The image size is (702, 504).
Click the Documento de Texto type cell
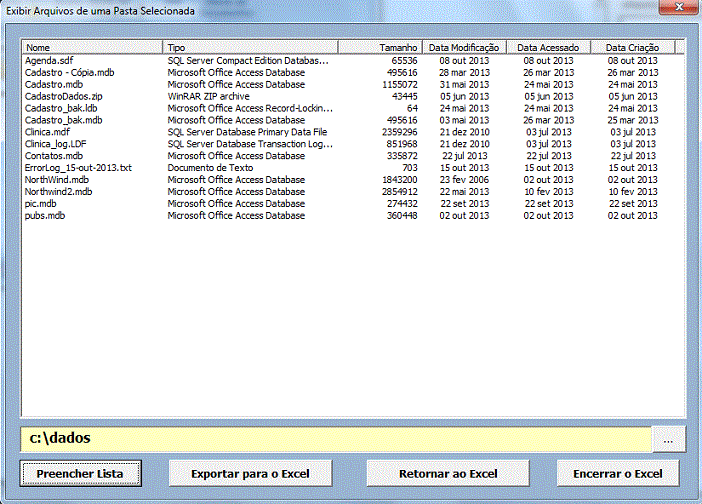click(210, 168)
